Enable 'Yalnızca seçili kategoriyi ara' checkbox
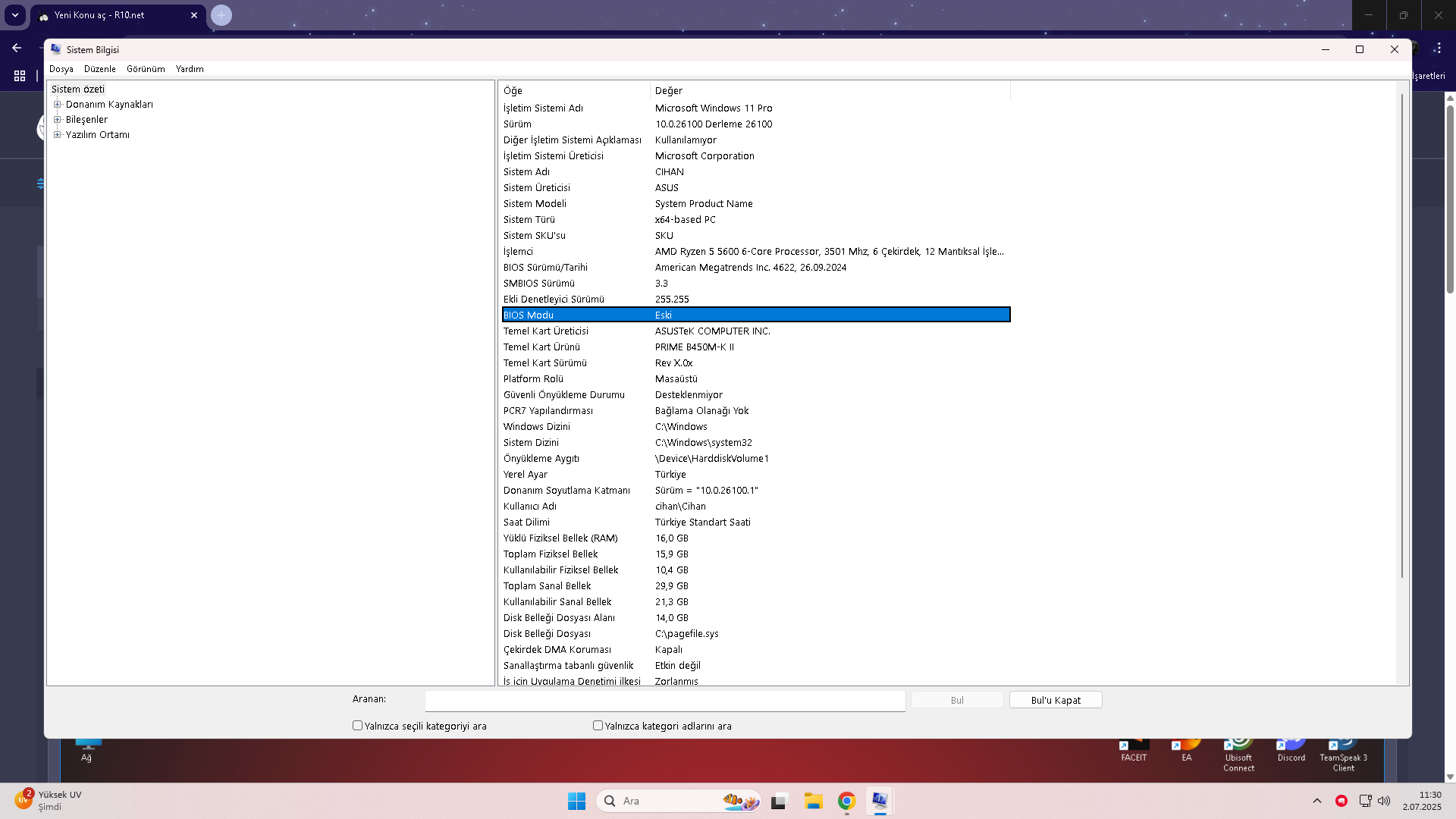 point(357,726)
